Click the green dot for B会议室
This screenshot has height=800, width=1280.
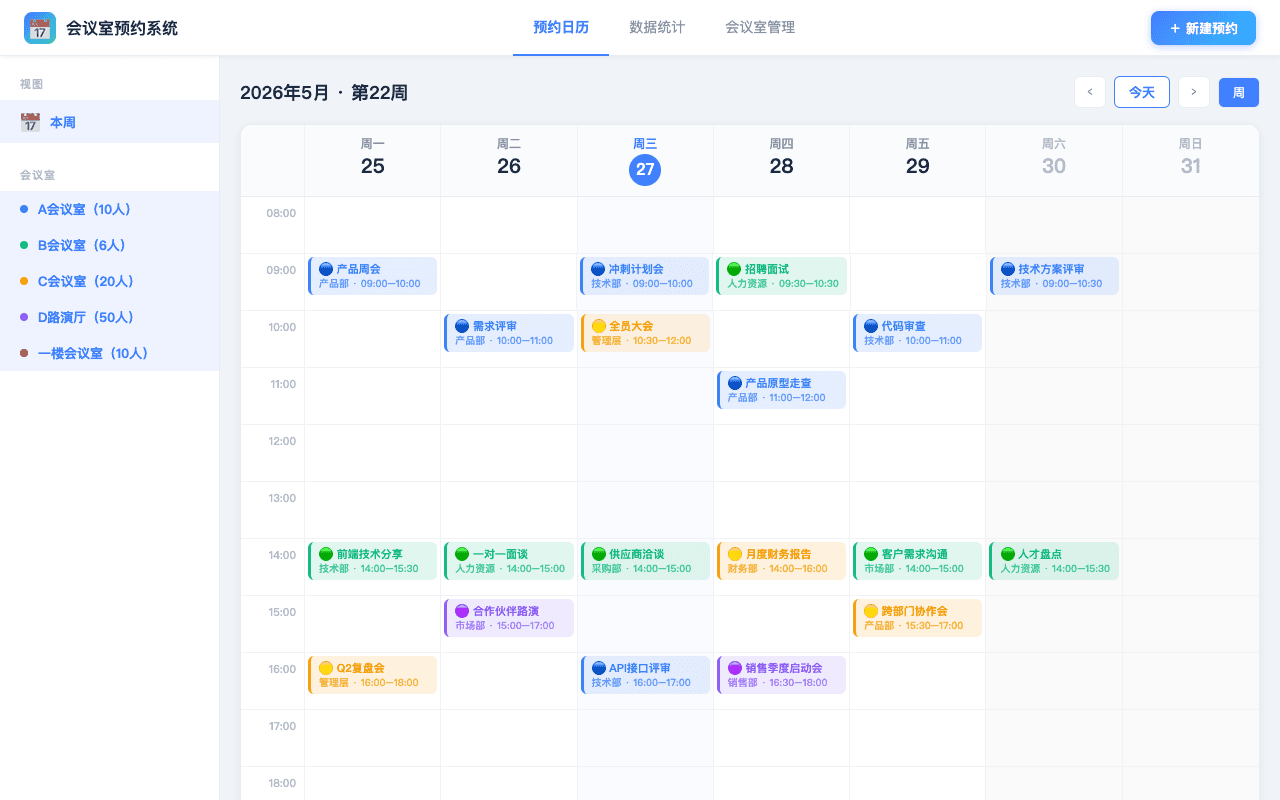(24, 245)
